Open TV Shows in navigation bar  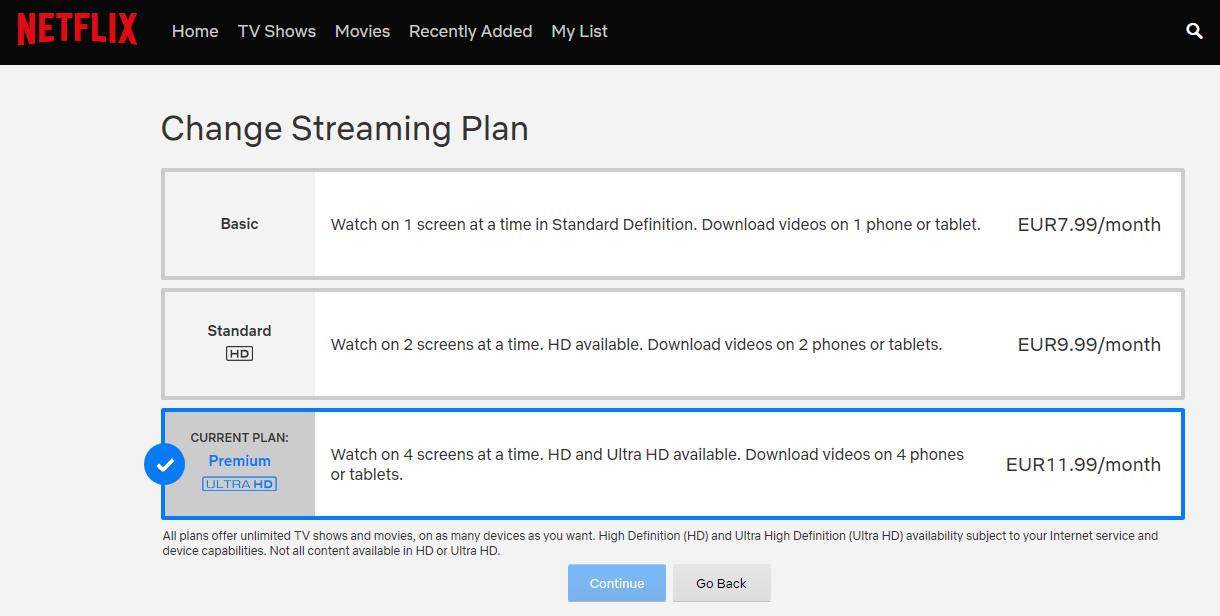277,31
